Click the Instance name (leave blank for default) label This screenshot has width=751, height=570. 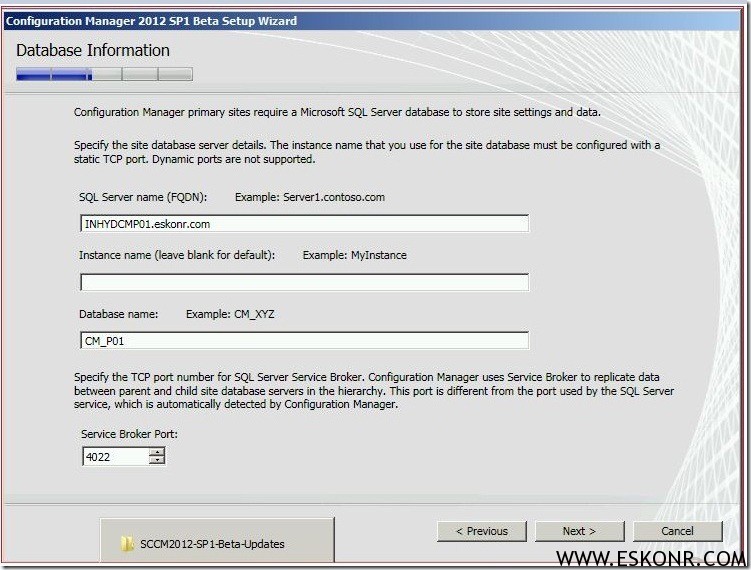tap(177, 255)
